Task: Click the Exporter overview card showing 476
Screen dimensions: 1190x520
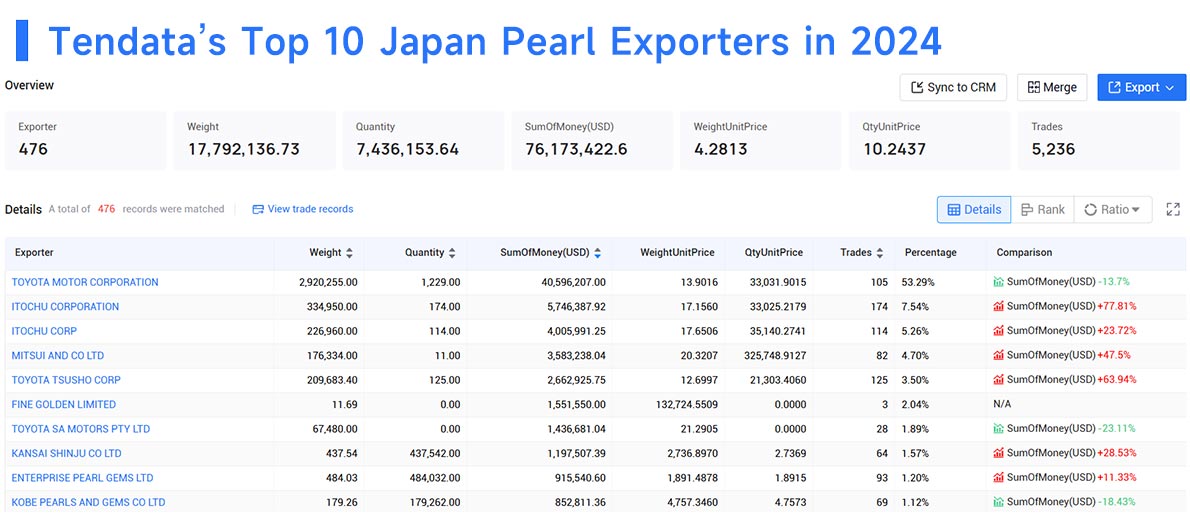Action: click(85, 140)
